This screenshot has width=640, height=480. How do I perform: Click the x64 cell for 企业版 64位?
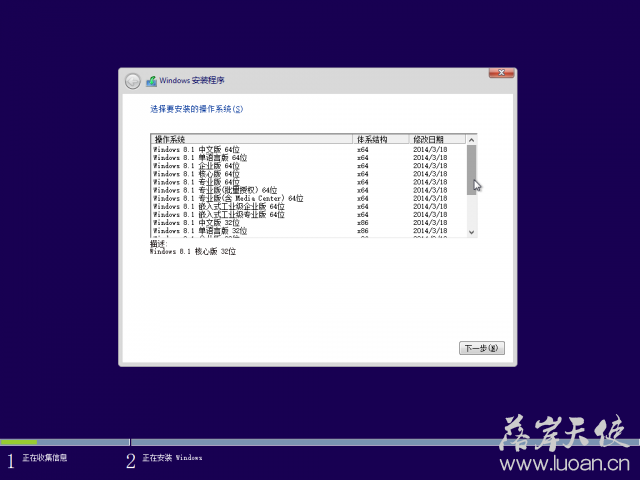(362, 166)
